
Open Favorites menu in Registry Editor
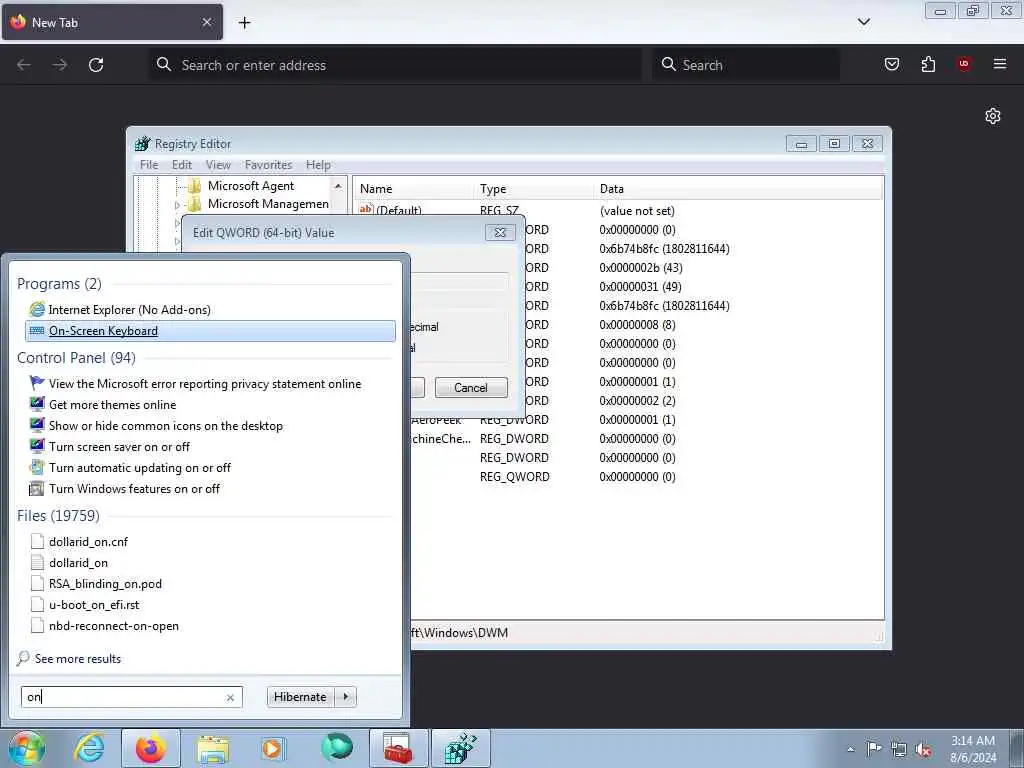(x=268, y=165)
